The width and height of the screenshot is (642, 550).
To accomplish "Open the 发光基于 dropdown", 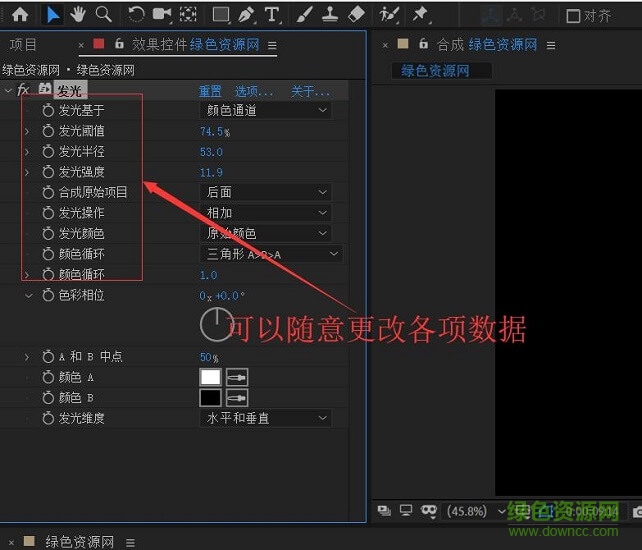I will 267,110.
